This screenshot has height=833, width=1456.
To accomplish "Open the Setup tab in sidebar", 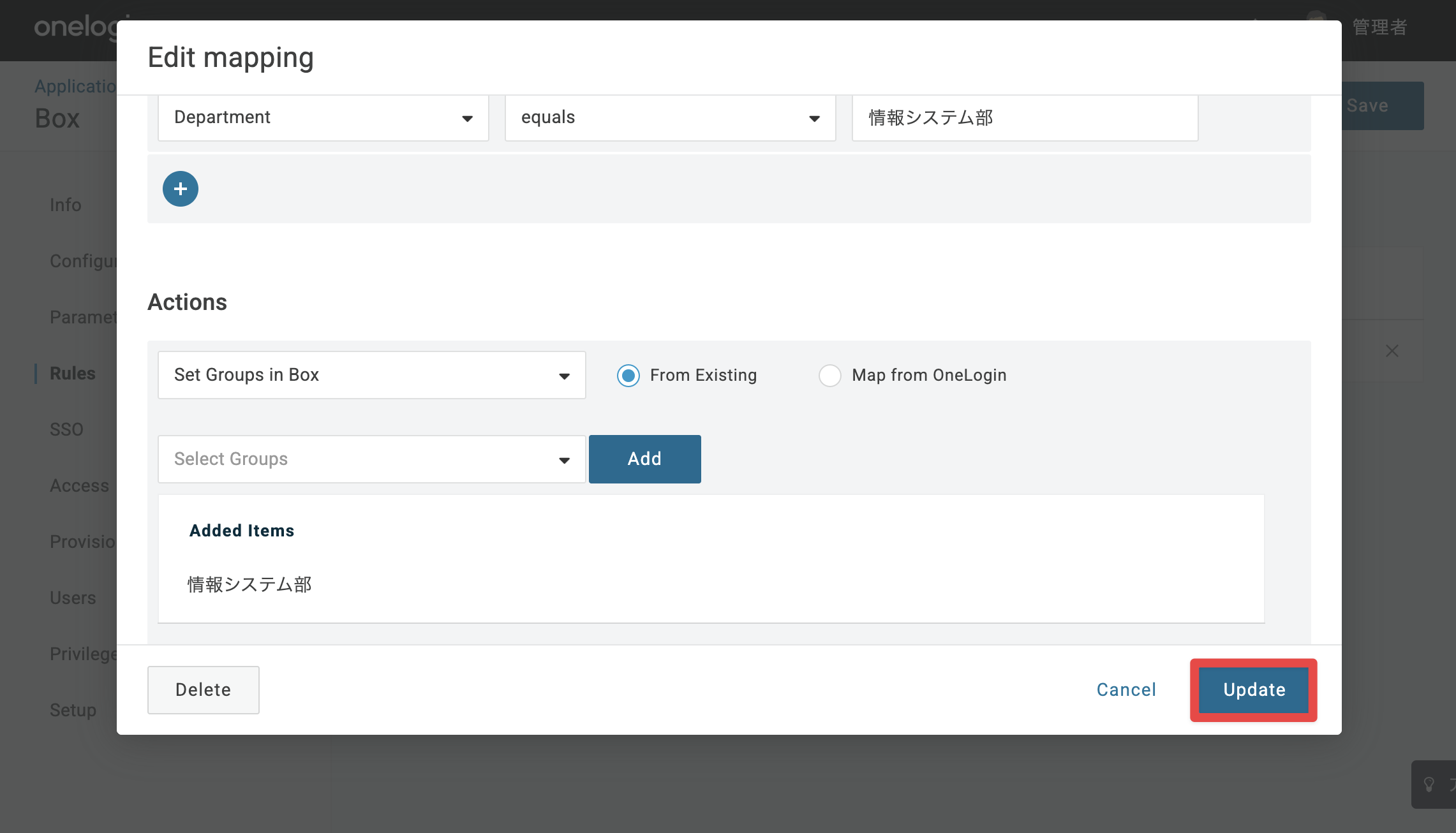I will pos(73,710).
